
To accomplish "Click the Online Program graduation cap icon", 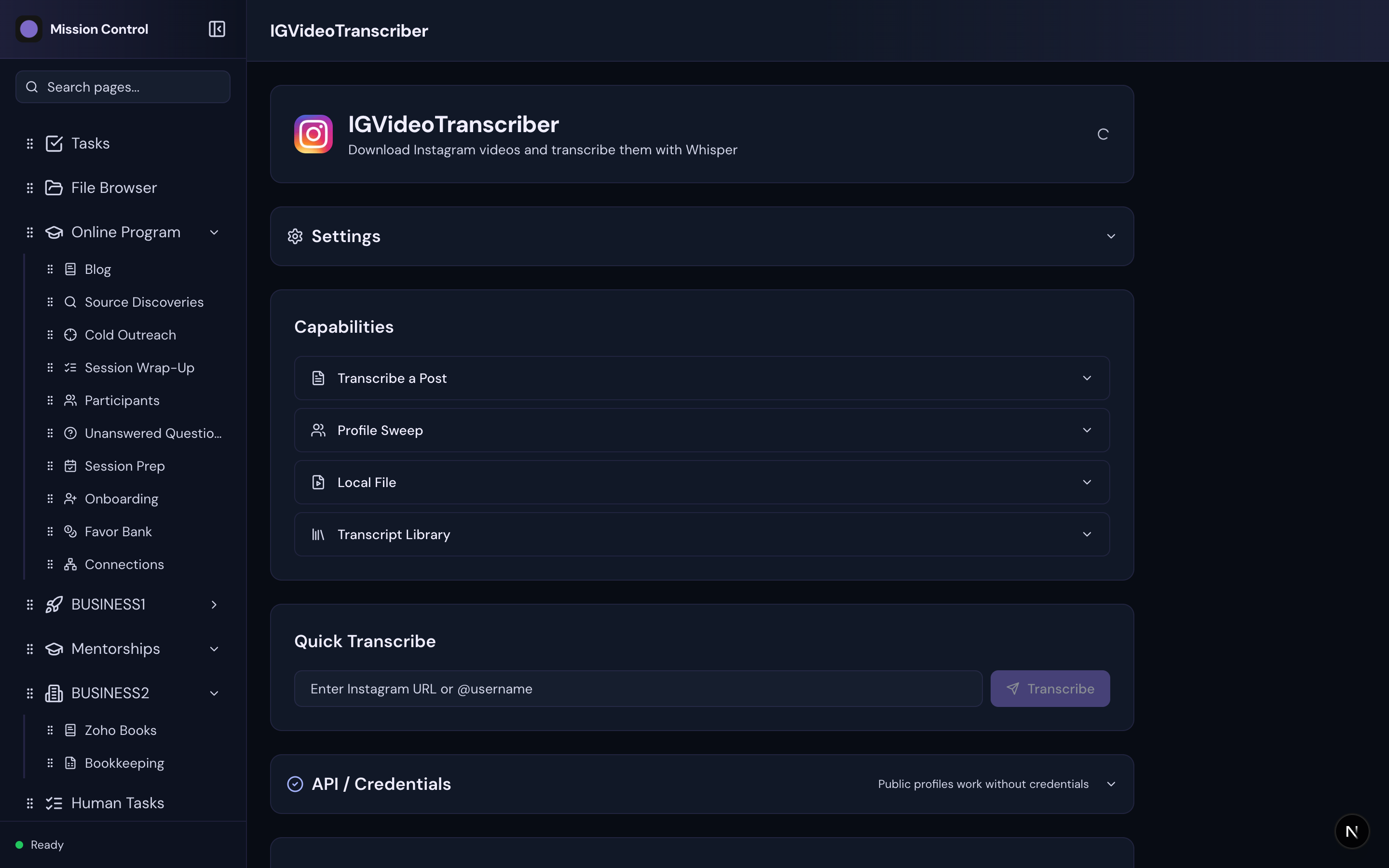I will 54,232.
